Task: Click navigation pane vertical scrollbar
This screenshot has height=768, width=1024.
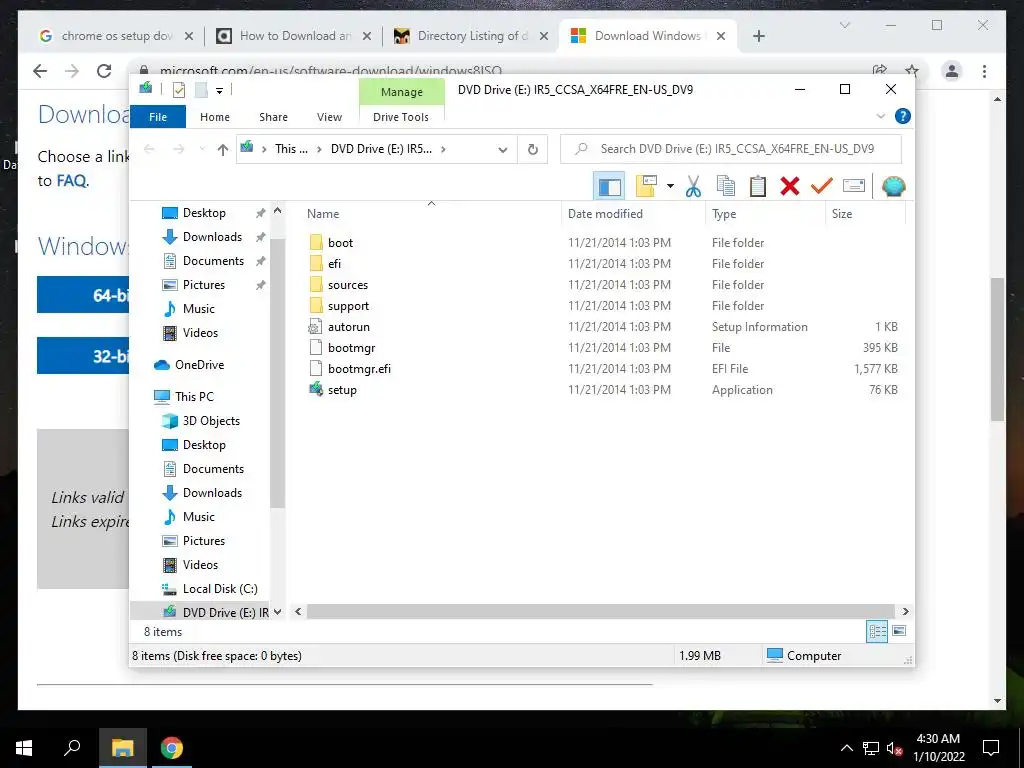Action: 278,372
